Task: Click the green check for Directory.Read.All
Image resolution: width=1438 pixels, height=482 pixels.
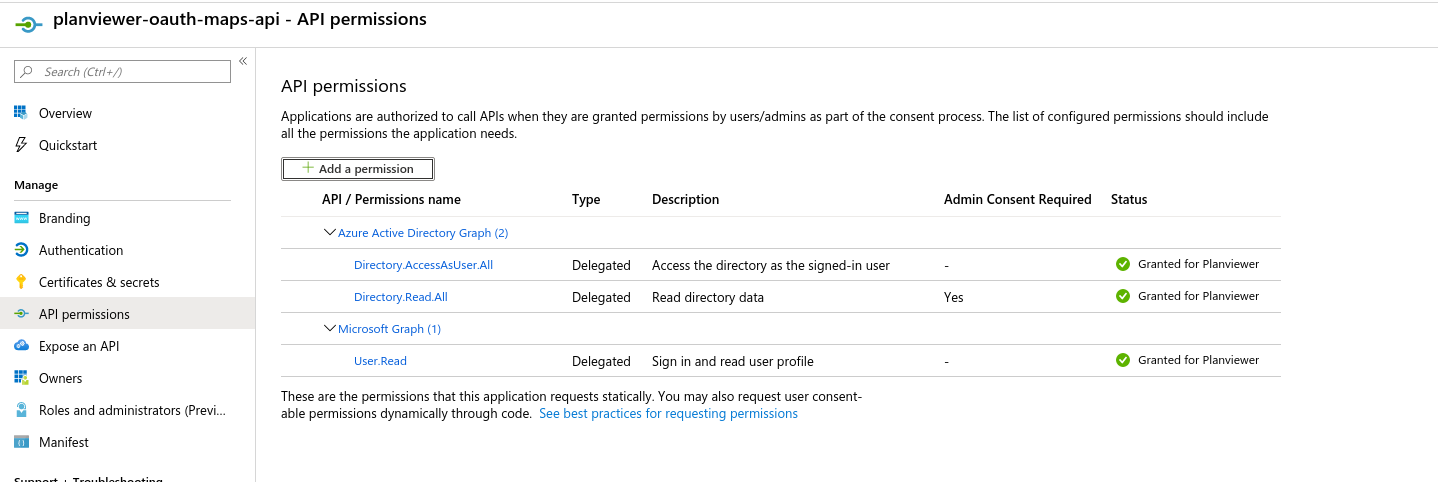Action: tap(1123, 296)
